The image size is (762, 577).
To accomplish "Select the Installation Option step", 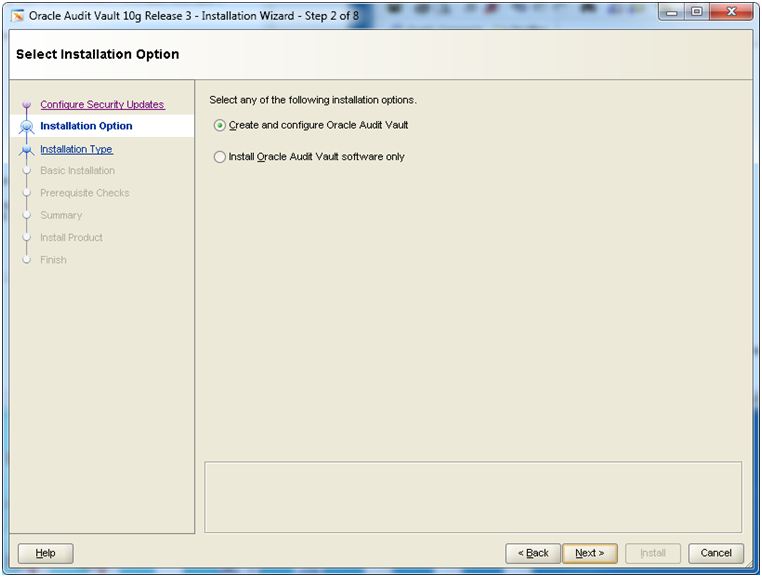I will pyautogui.click(x=86, y=126).
